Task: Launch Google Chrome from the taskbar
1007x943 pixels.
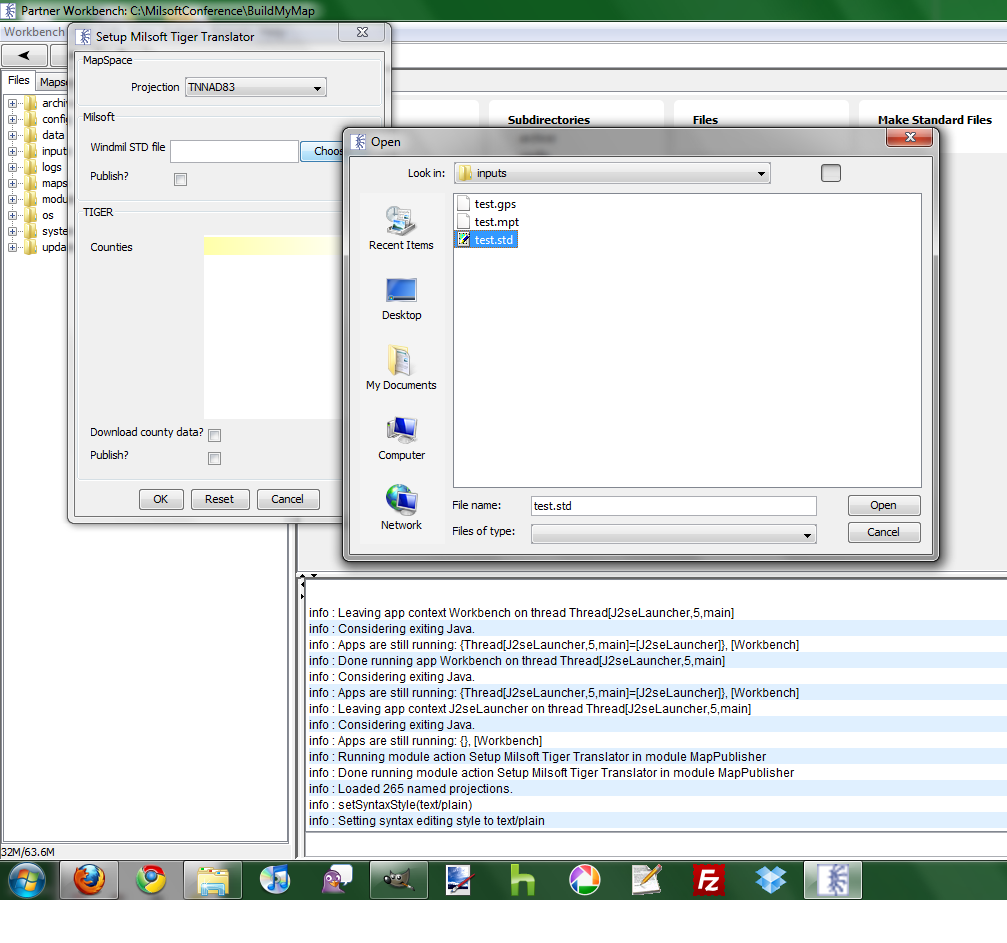Action: point(151,879)
